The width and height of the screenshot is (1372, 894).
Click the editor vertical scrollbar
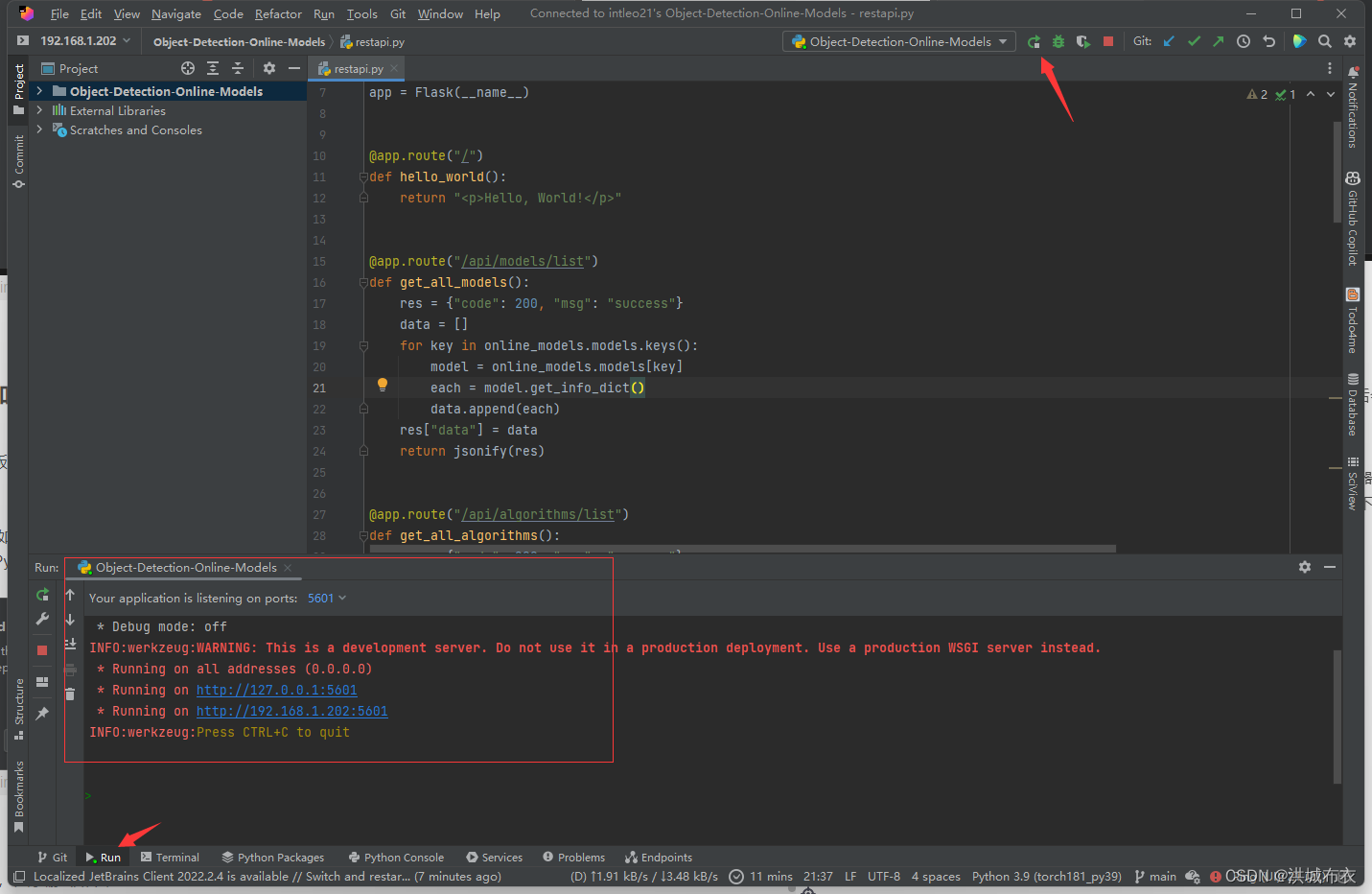click(x=1337, y=173)
